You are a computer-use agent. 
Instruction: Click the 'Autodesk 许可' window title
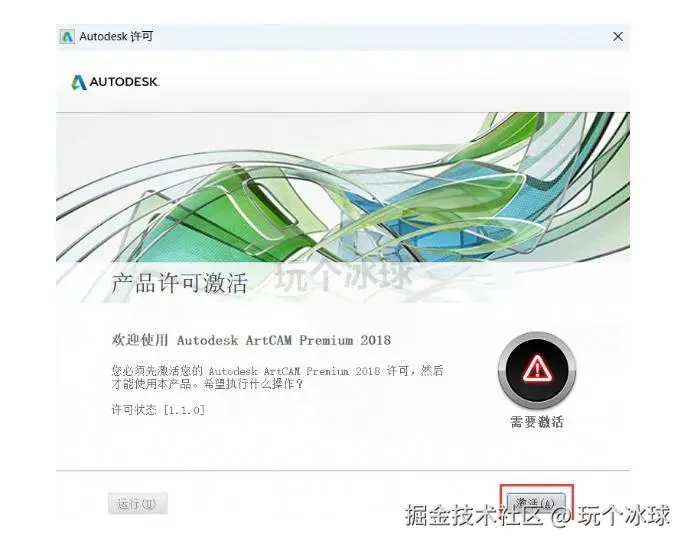pyautogui.click(x=116, y=36)
